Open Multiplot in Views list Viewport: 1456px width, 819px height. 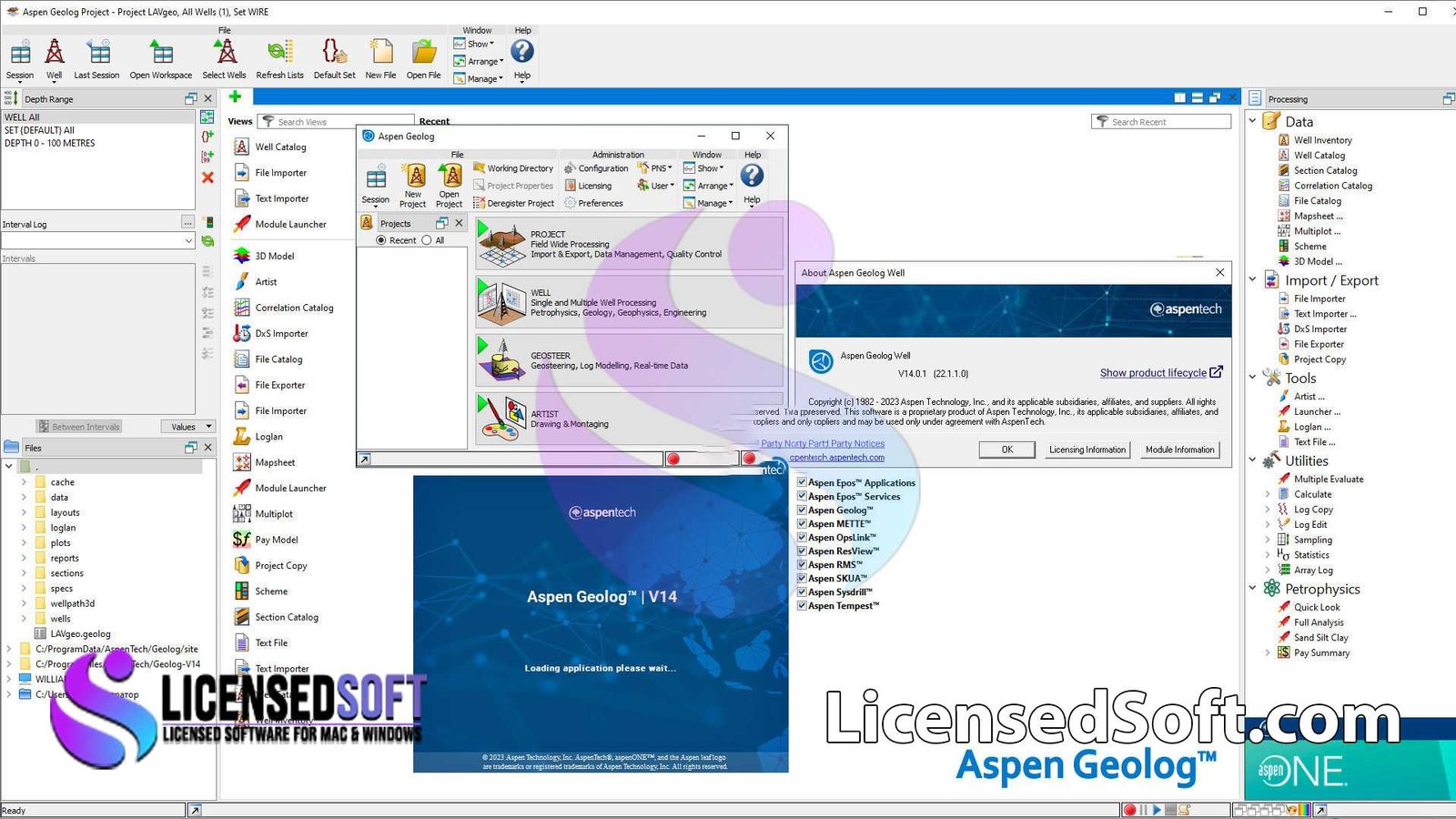274,514
